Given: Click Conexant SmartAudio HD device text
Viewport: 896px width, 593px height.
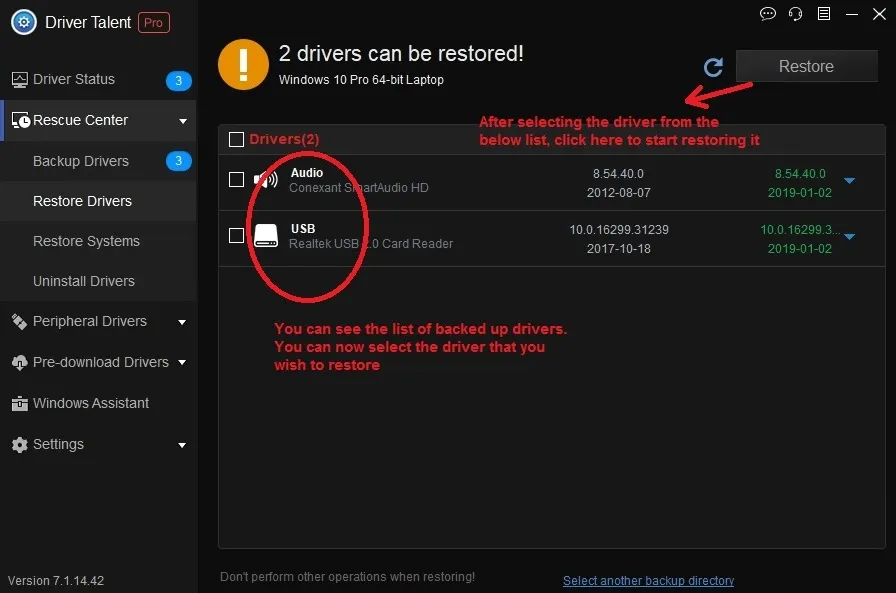Looking at the screenshot, I should (x=359, y=188).
